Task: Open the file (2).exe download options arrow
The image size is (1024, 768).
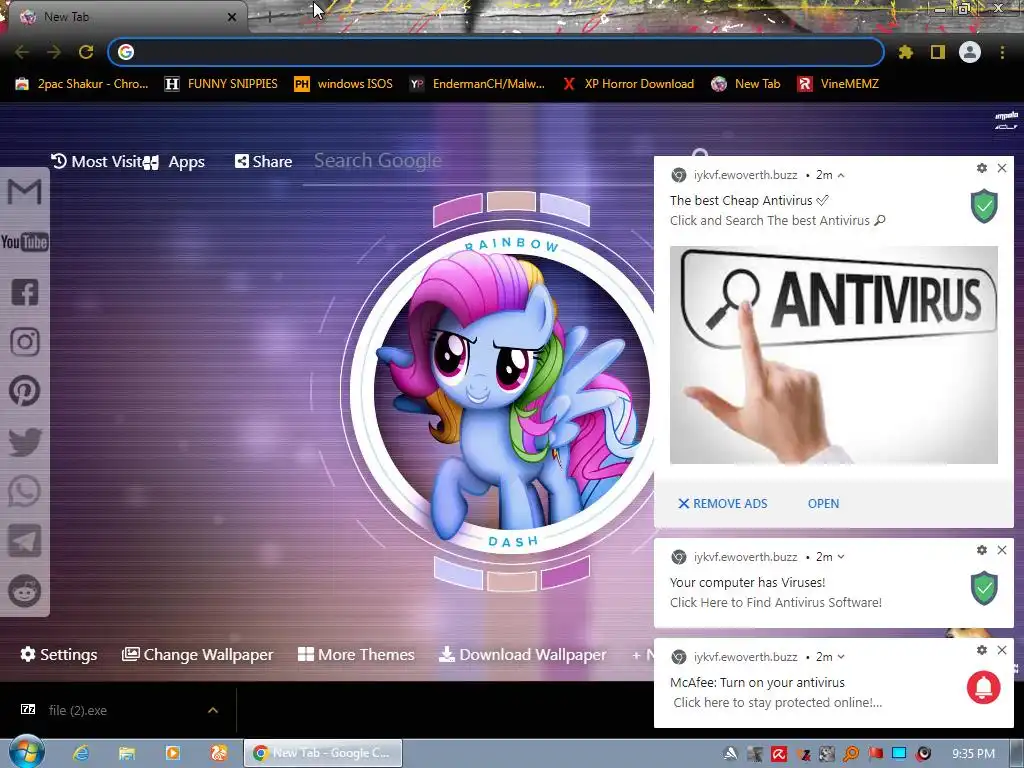Action: point(213,710)
